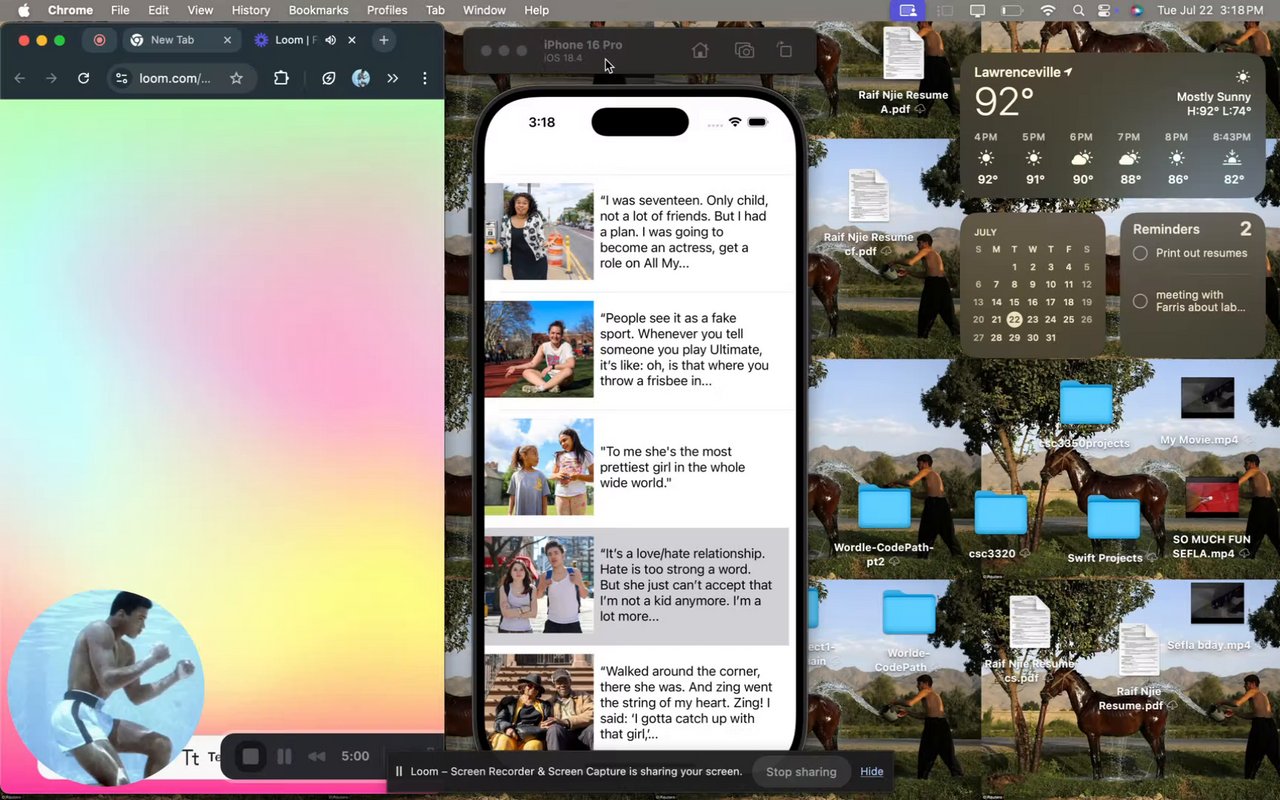Click the Loom camera bubble
This screenshot has width=1280, height=800.
click(x=105, y=688)
